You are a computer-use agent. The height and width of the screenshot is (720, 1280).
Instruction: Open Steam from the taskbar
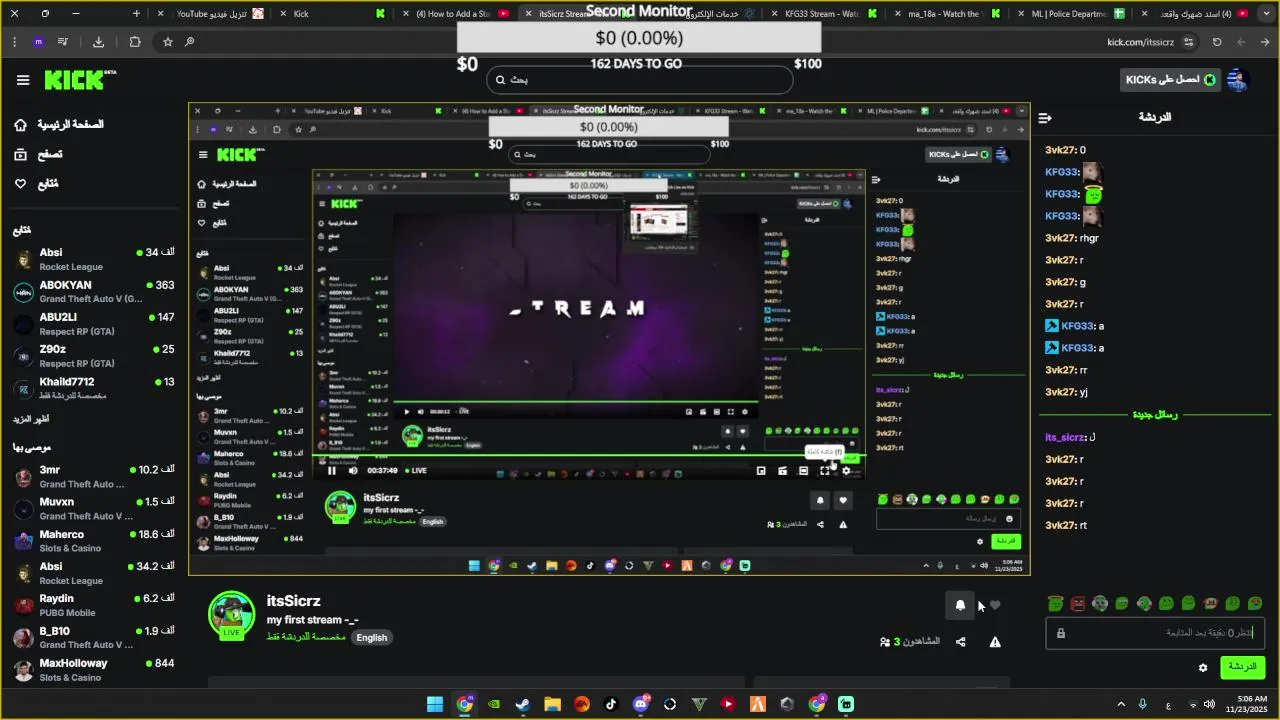tap(523, 704)
